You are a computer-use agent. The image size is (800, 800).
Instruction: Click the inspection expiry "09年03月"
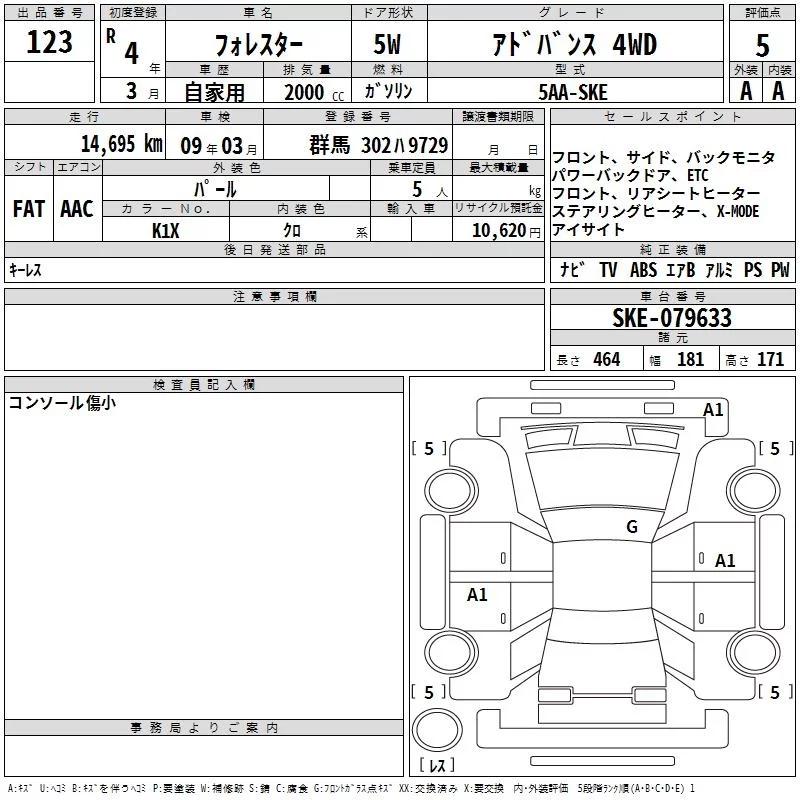pos(219,146)
